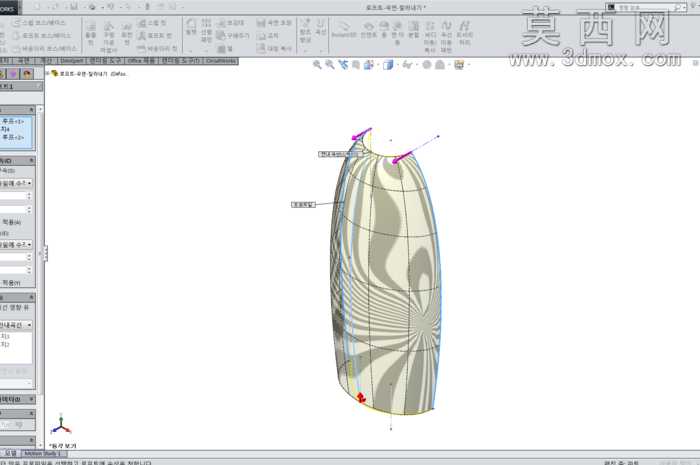This screenshot has width=700, height=465.
Task: Click the 보강대 rib tool
Action: (230, 23)
